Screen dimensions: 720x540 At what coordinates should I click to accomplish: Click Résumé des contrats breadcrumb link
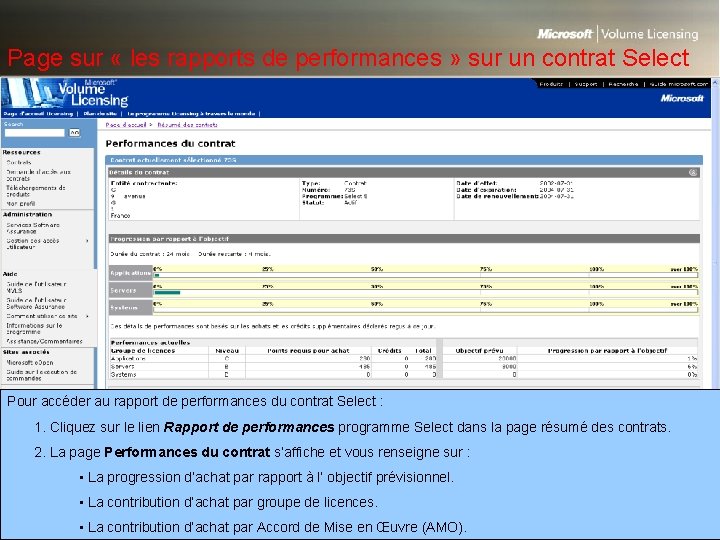187,125
